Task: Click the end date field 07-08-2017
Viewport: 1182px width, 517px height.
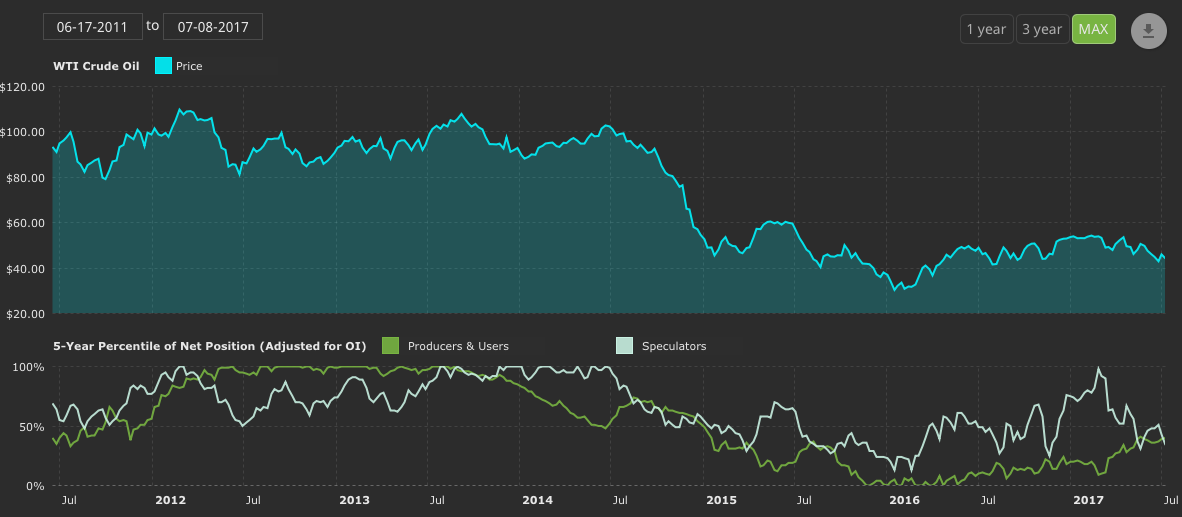Action: [212, 27]
